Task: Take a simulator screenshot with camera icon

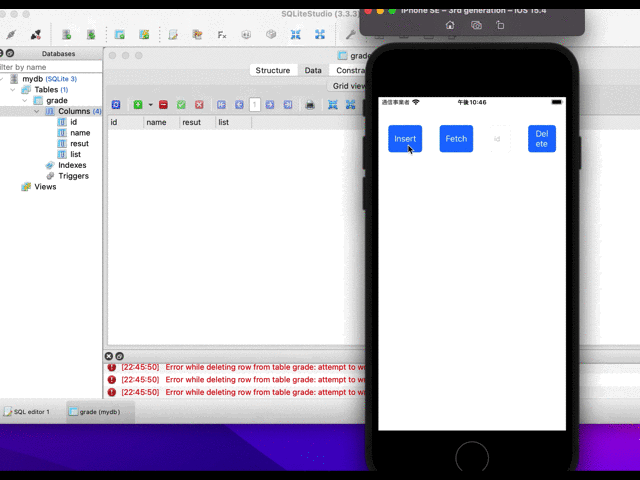Action: tap(476, 25)
